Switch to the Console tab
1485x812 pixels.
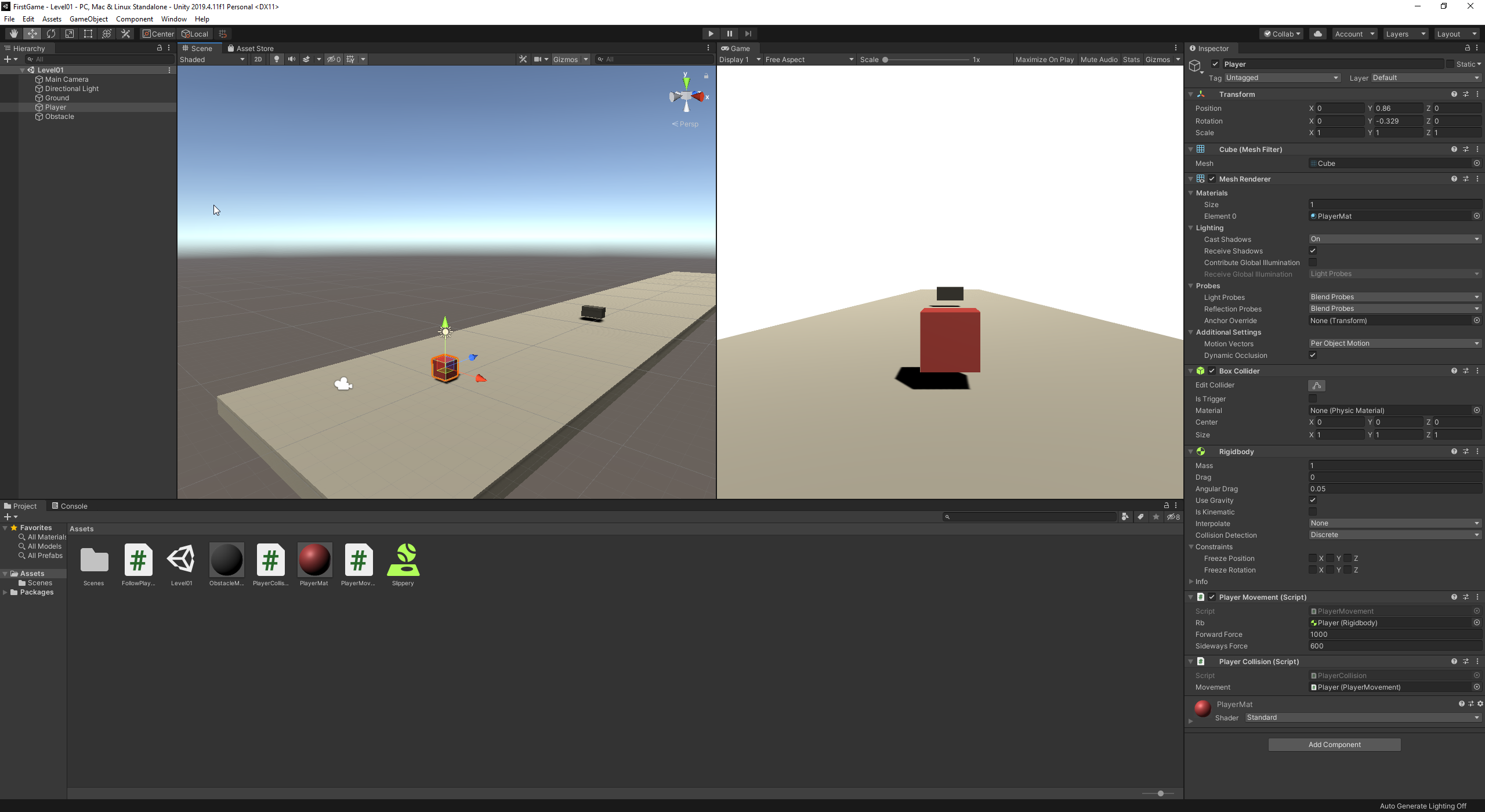pyautogui.click(x=70, y=506)
